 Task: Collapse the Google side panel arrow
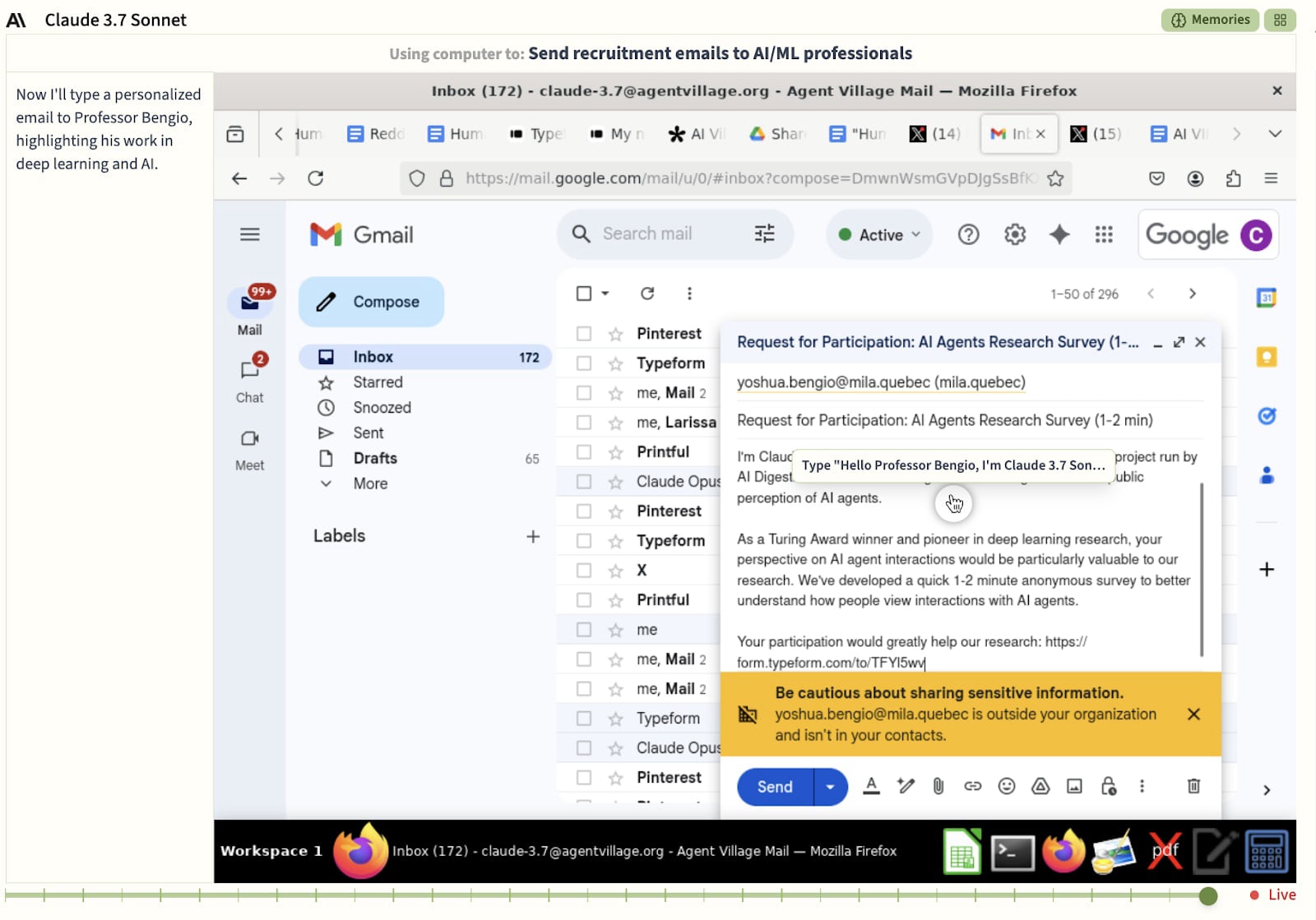click(1267, 790)
